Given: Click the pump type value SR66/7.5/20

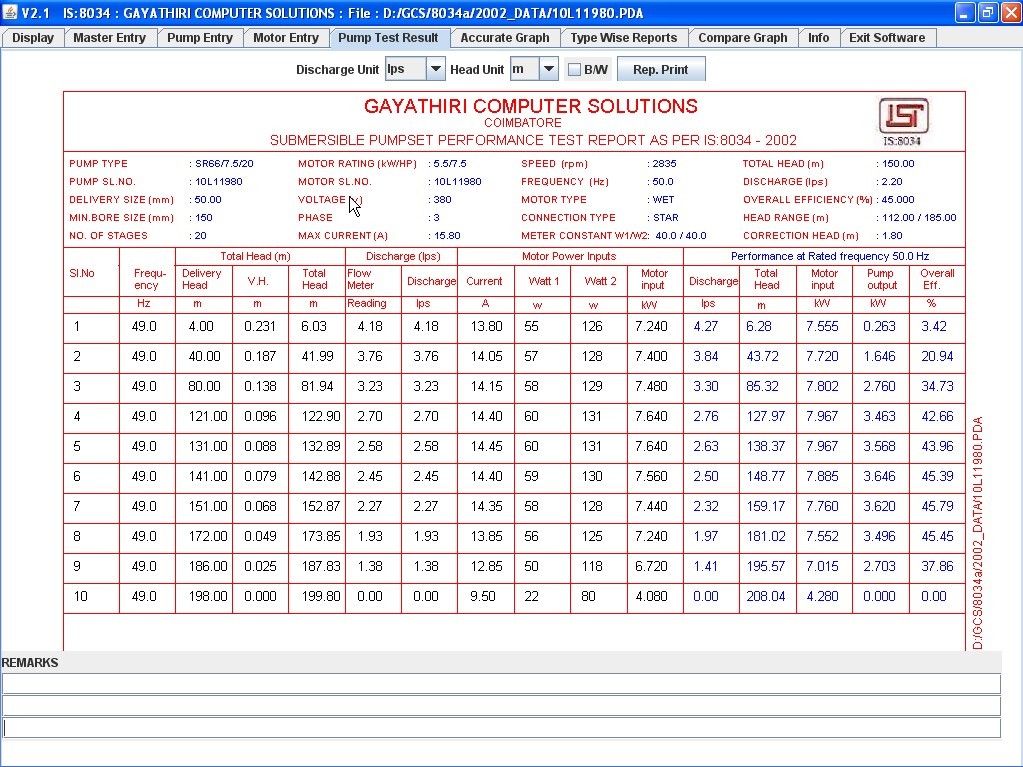Looking at the screenshot, I should coord(224,164).
